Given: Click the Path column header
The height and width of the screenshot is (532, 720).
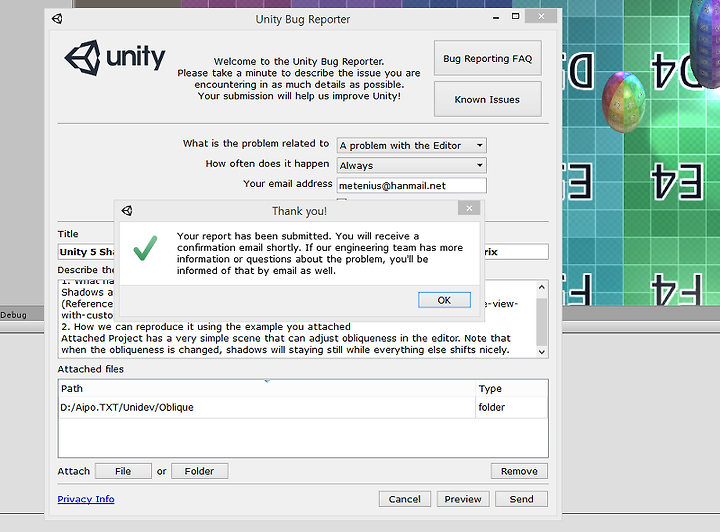Looking at the screenshot, I should click(x=267, y=388).
